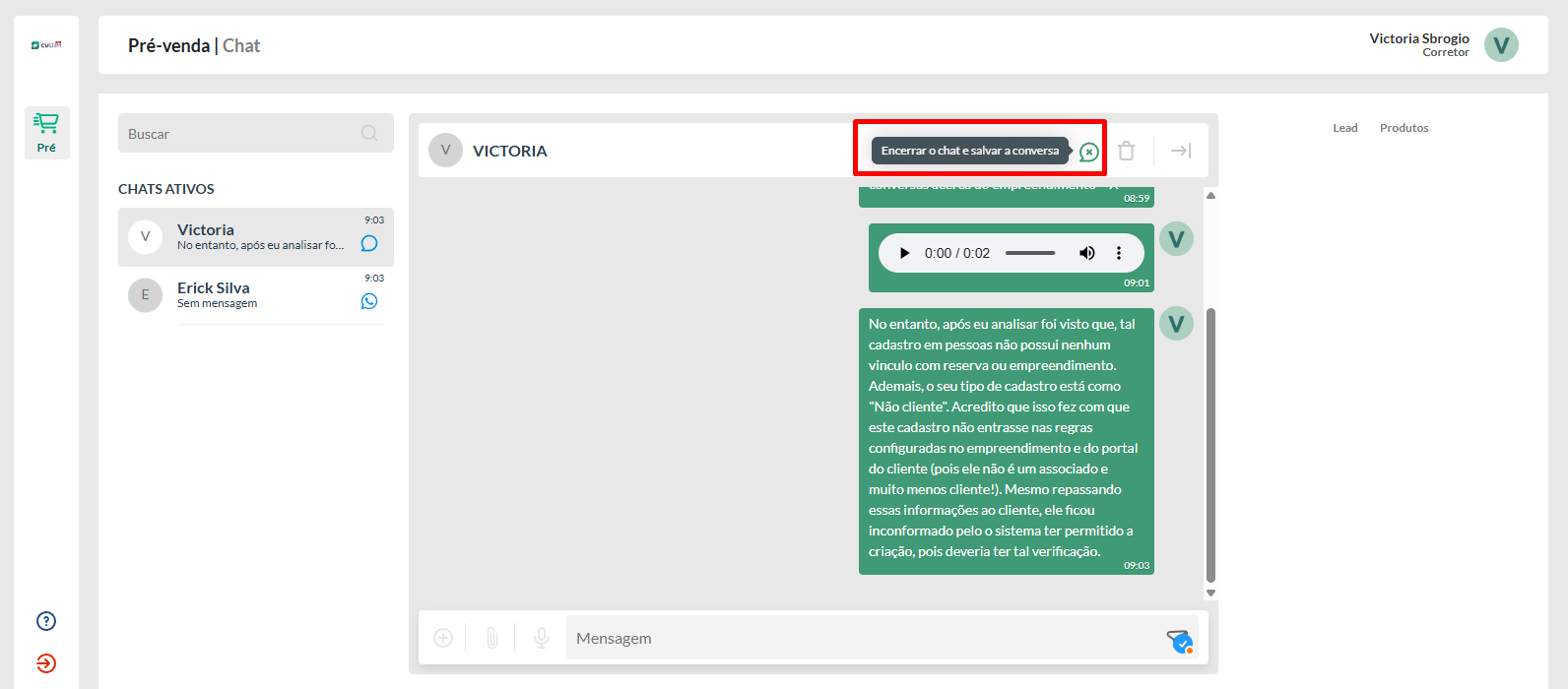Click the audio progress slider
This screenshot has height=689, width=1568.
point(1030,253)
